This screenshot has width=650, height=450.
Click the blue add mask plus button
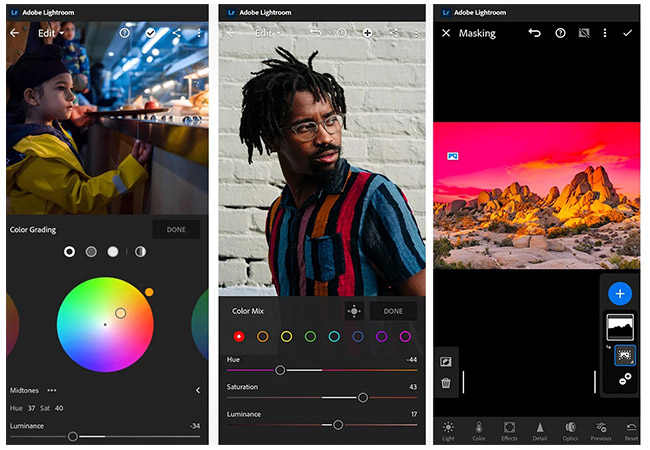coord(620,294)
